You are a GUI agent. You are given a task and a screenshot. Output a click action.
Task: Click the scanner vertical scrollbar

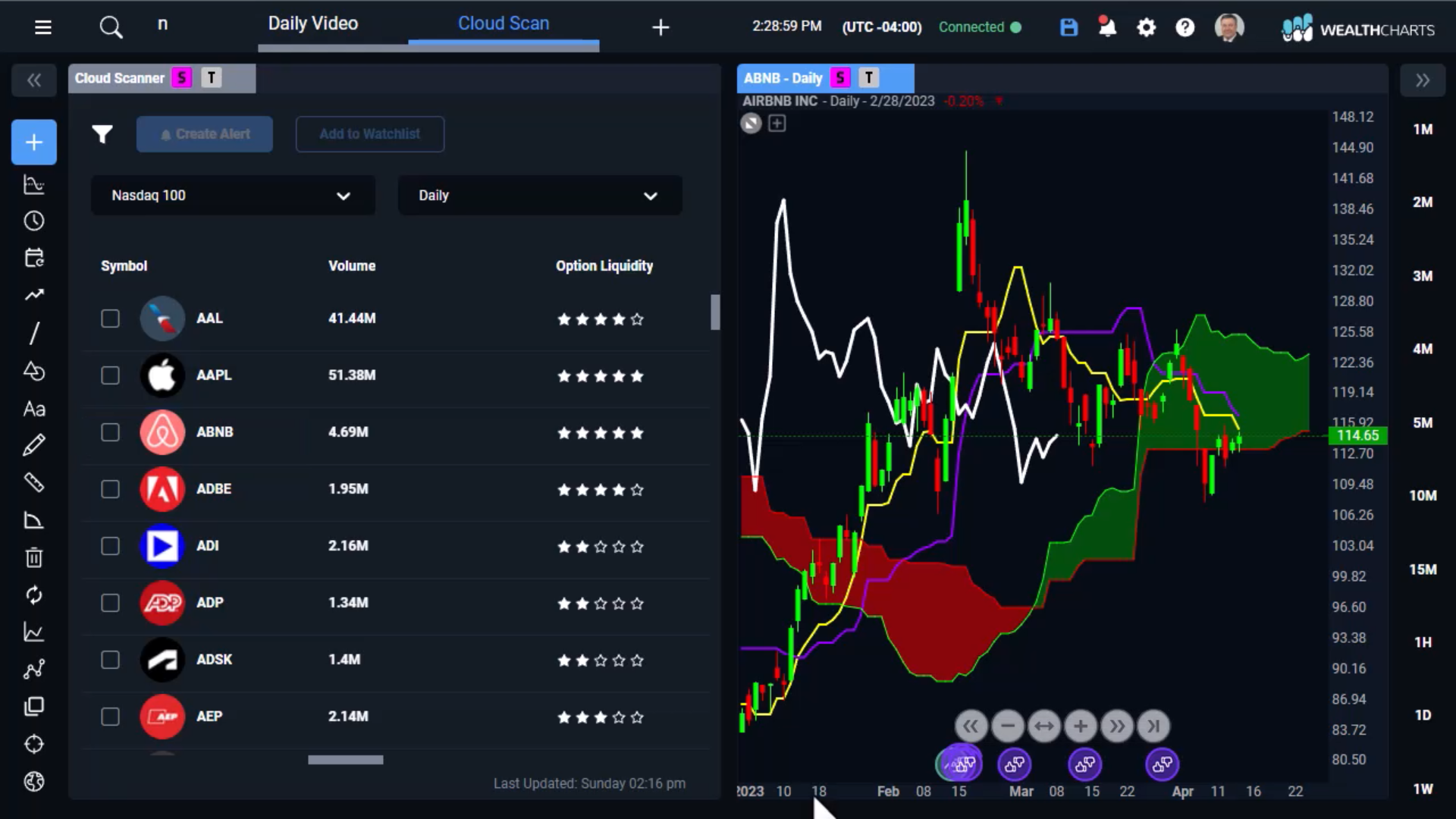715,312
